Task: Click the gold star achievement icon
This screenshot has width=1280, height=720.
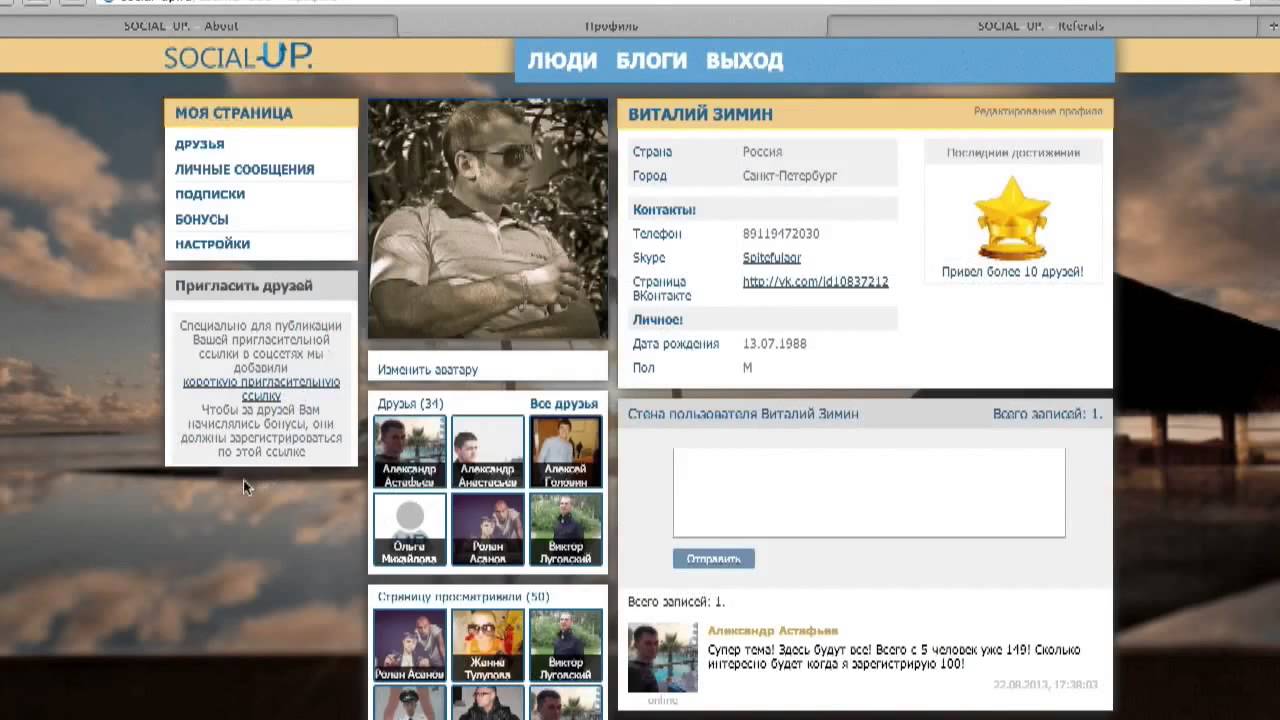Action: point(1012,217)
